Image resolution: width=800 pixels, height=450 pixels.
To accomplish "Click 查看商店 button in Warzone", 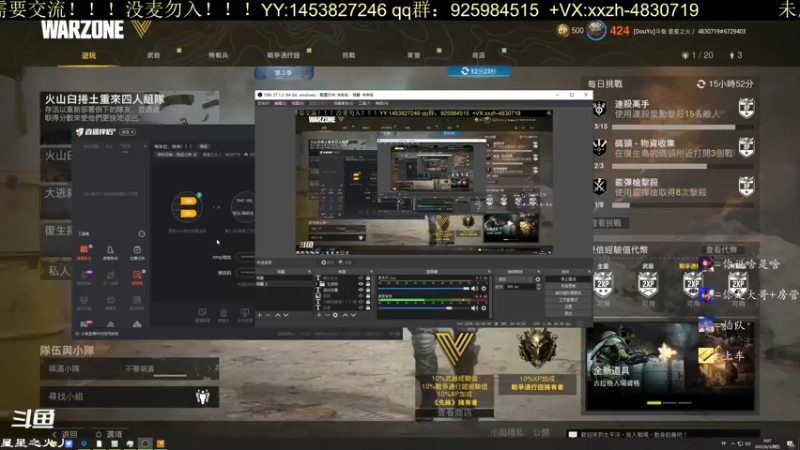I will (x=454, y=413).
